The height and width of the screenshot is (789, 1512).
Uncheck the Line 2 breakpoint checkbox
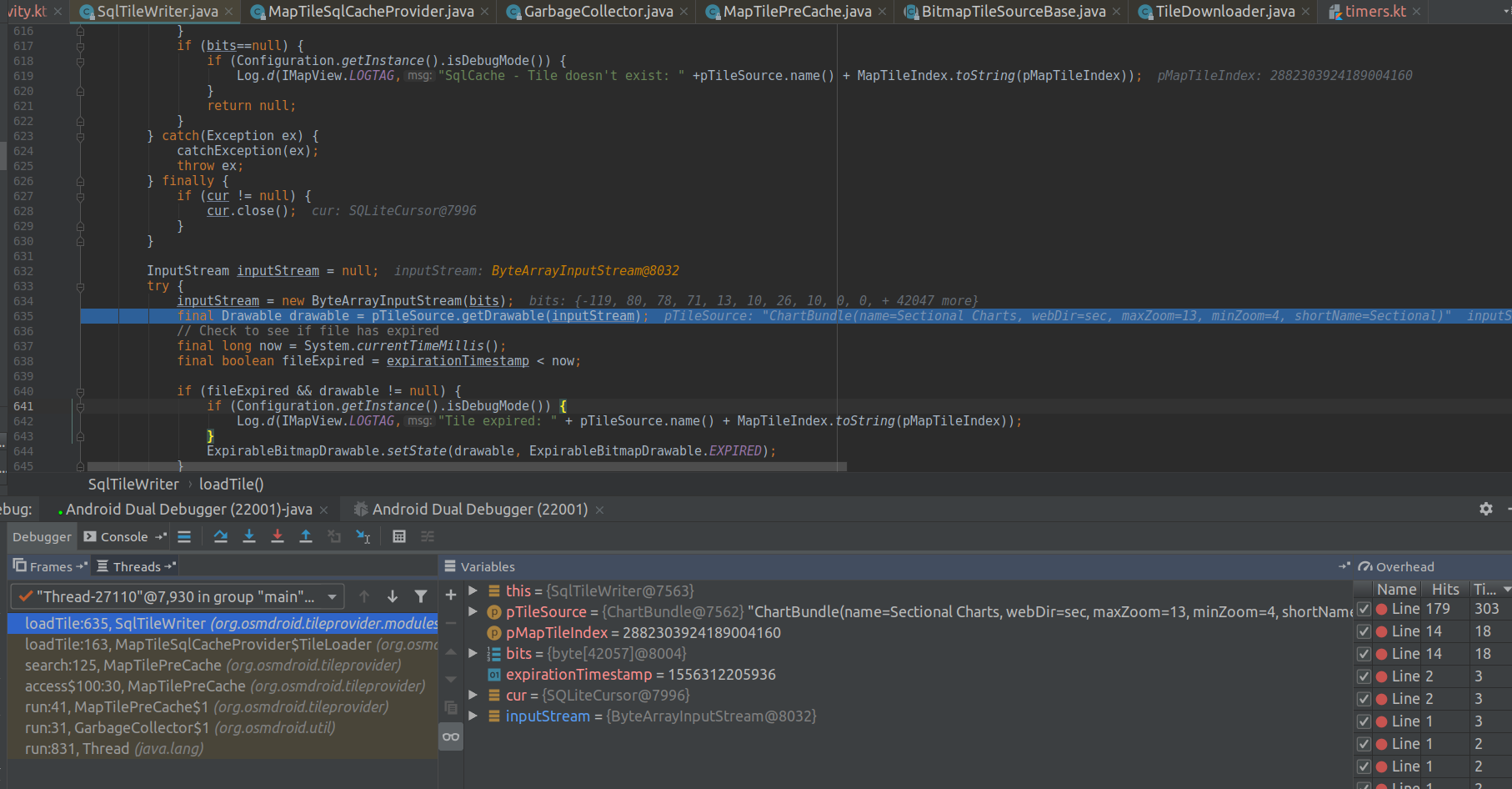click(1364, 676)
